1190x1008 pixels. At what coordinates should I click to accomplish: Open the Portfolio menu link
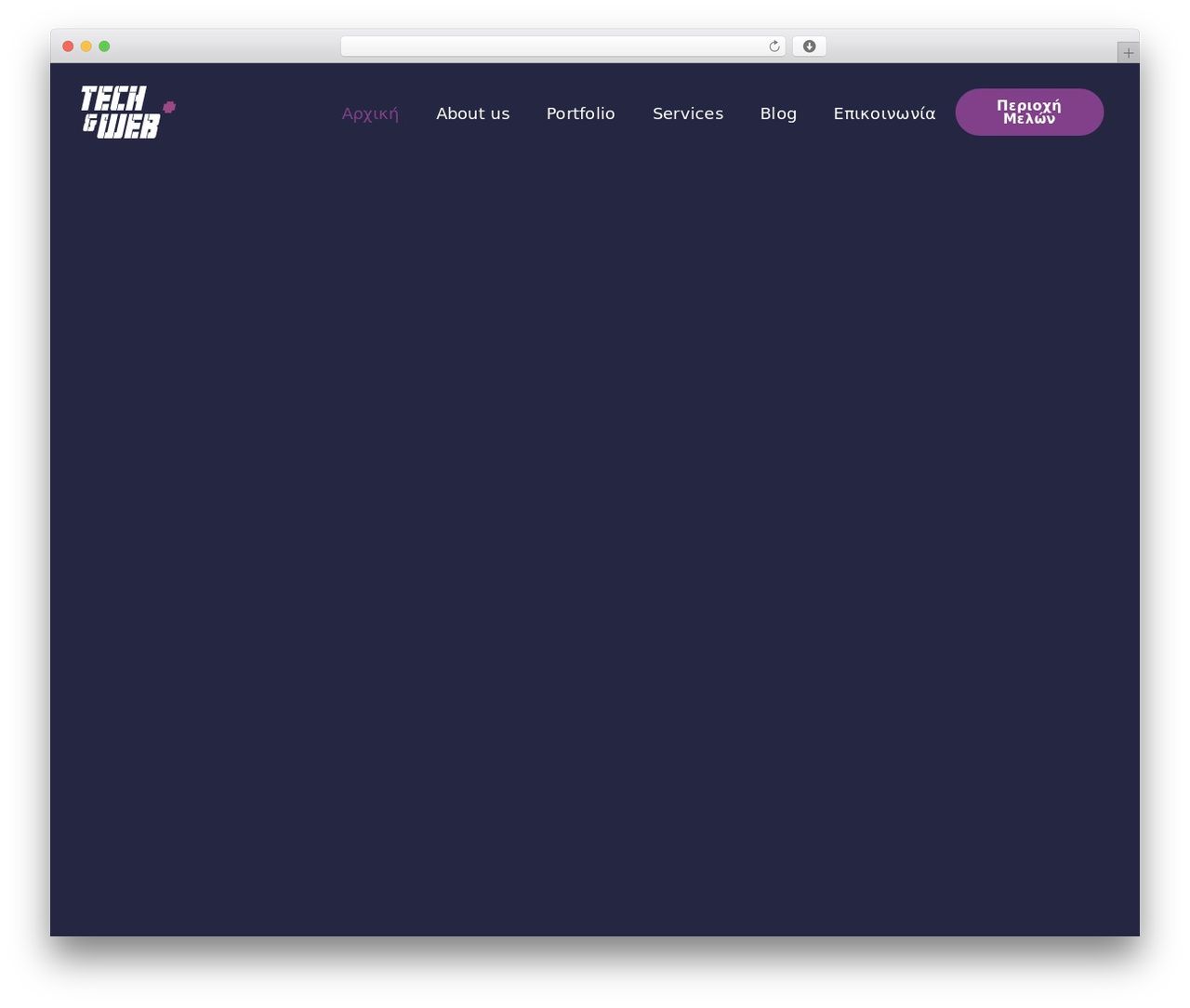[x=581, y=113]
